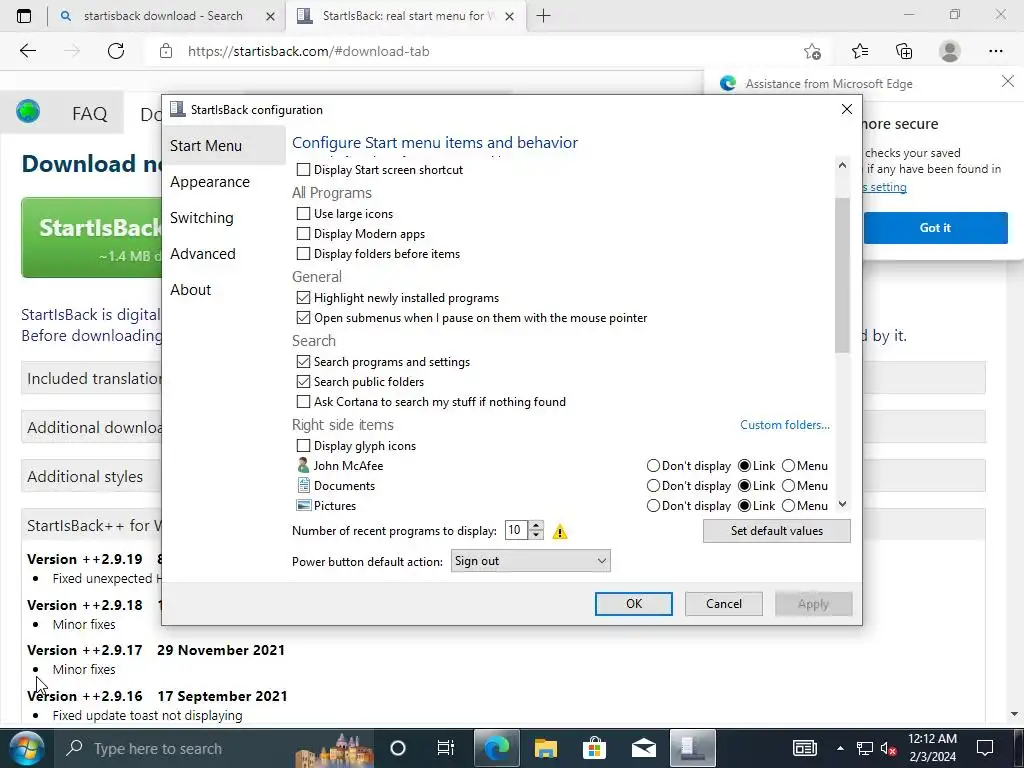Open Power button default action dropdown

[530, 561]
